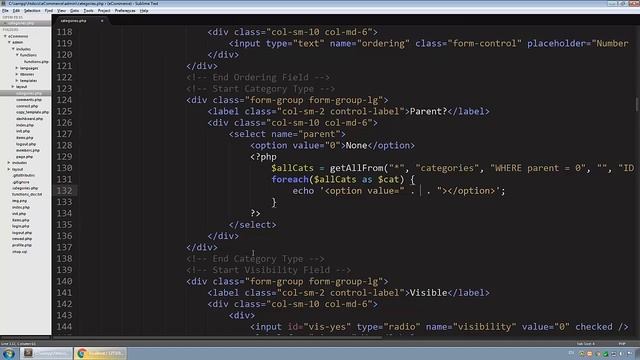Close the categories.php tab with its x

point(102,21)
